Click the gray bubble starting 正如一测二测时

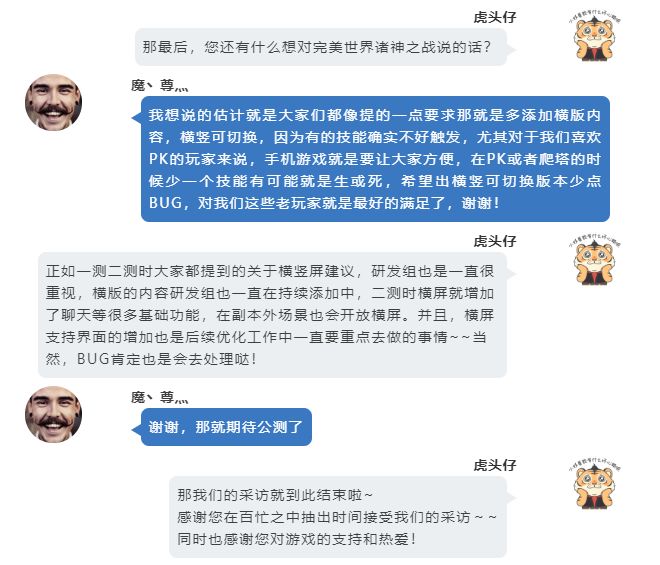(272, 315)
